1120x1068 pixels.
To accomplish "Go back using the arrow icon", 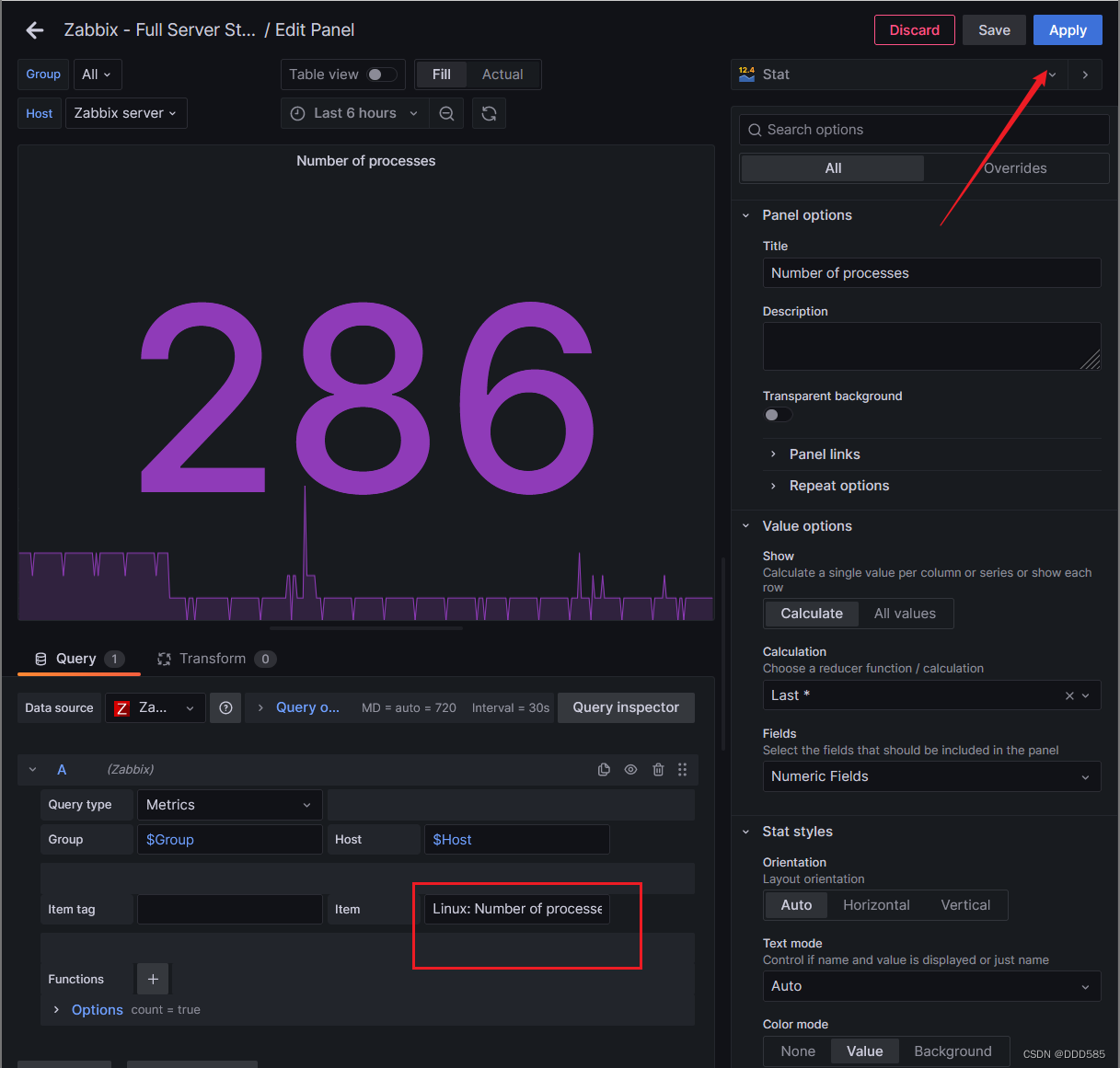I will [35, 30].
